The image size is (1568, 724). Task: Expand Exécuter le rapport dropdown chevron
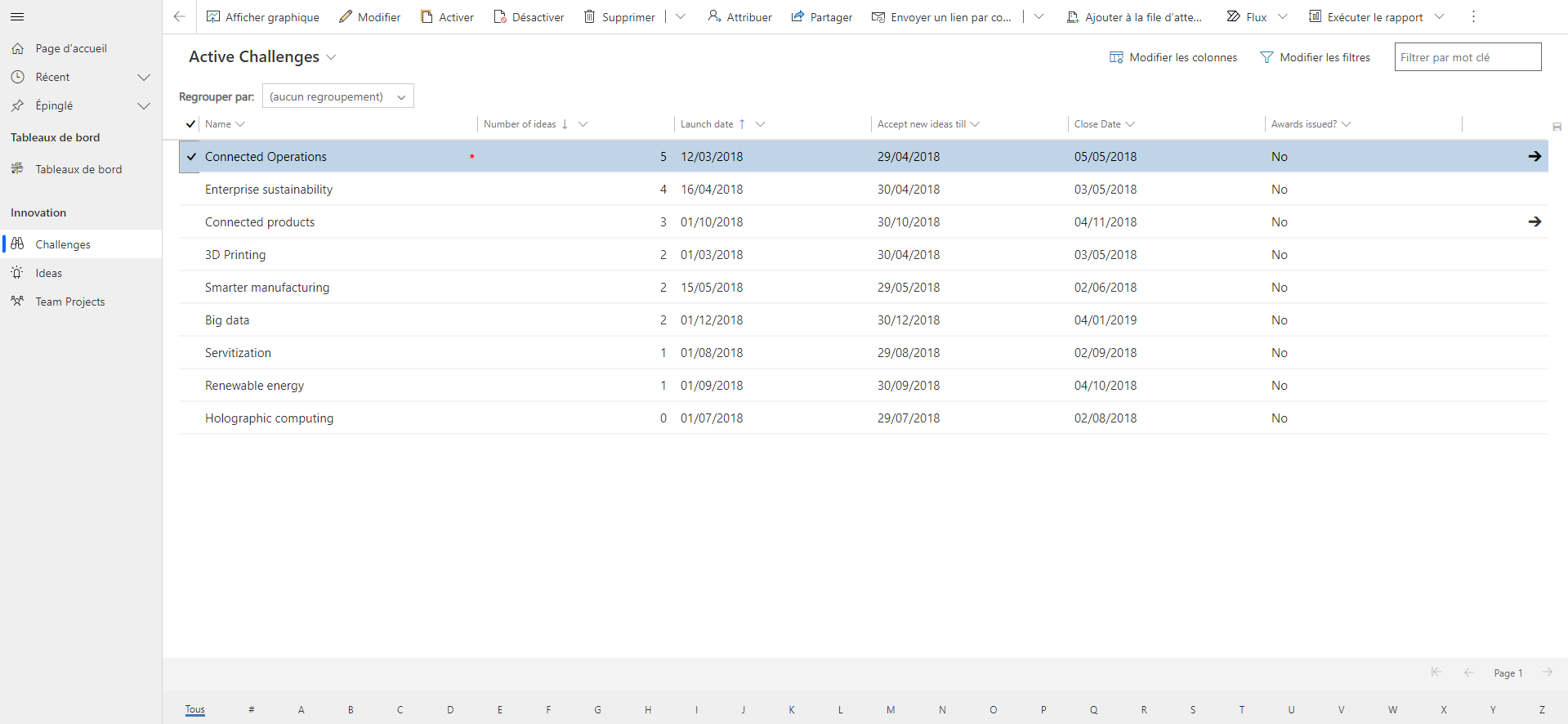click(1439, 16)
